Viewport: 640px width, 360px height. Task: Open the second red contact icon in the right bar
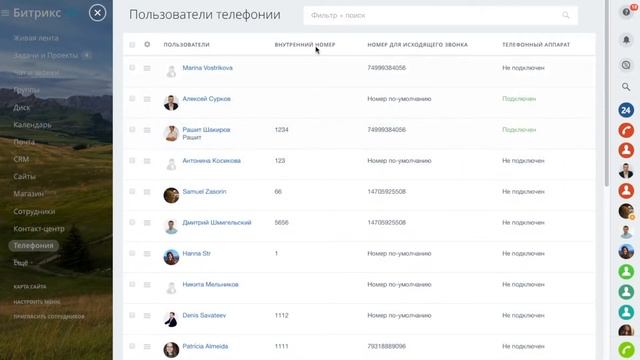(x=626, y=190)
